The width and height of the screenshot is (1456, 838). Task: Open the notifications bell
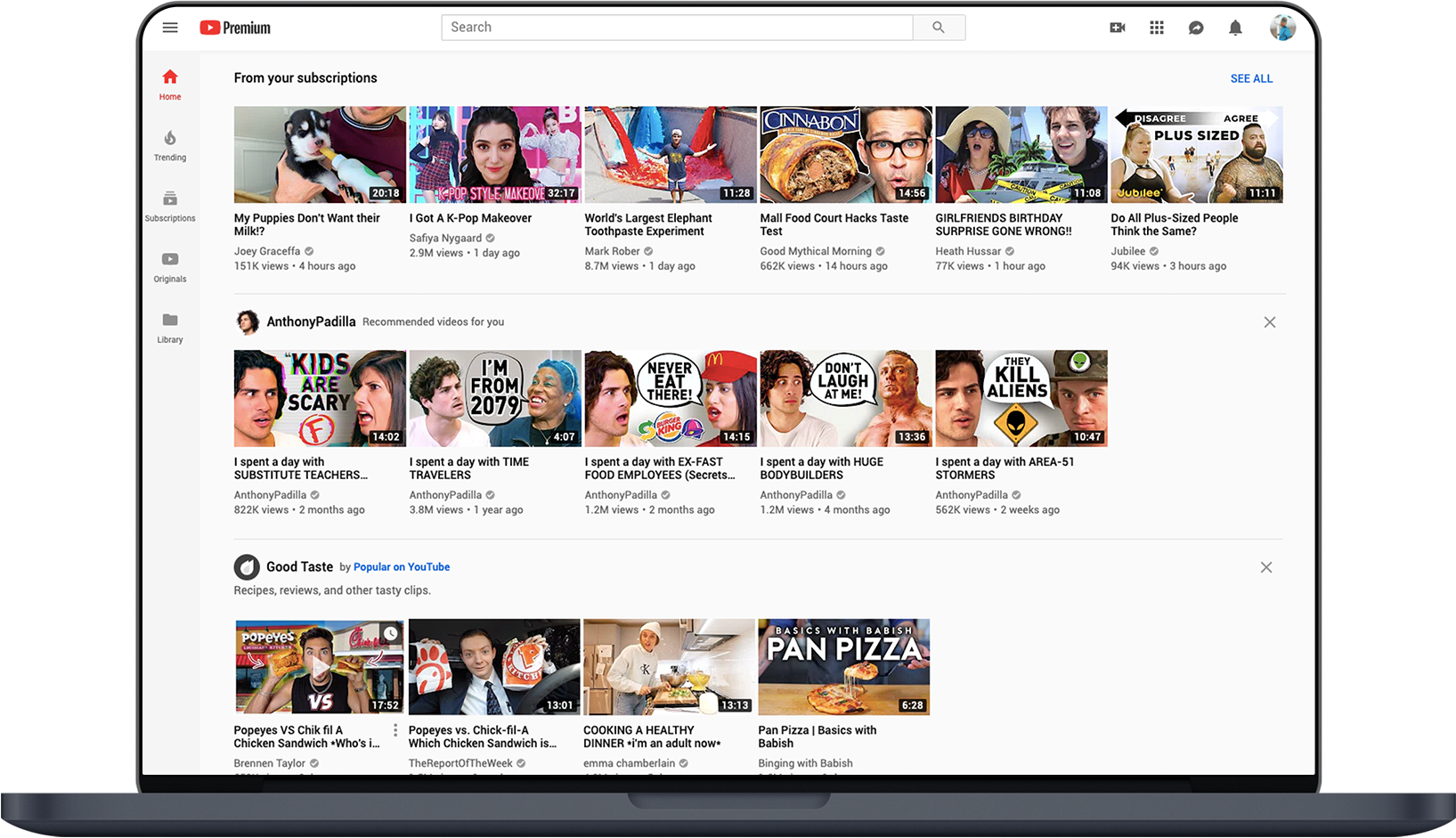coord(1234,28)
